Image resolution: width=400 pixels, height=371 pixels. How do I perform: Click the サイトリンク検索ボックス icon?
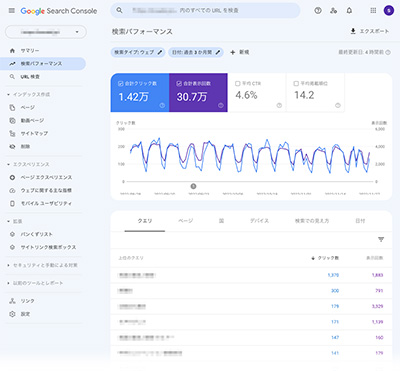click(12, 247)
